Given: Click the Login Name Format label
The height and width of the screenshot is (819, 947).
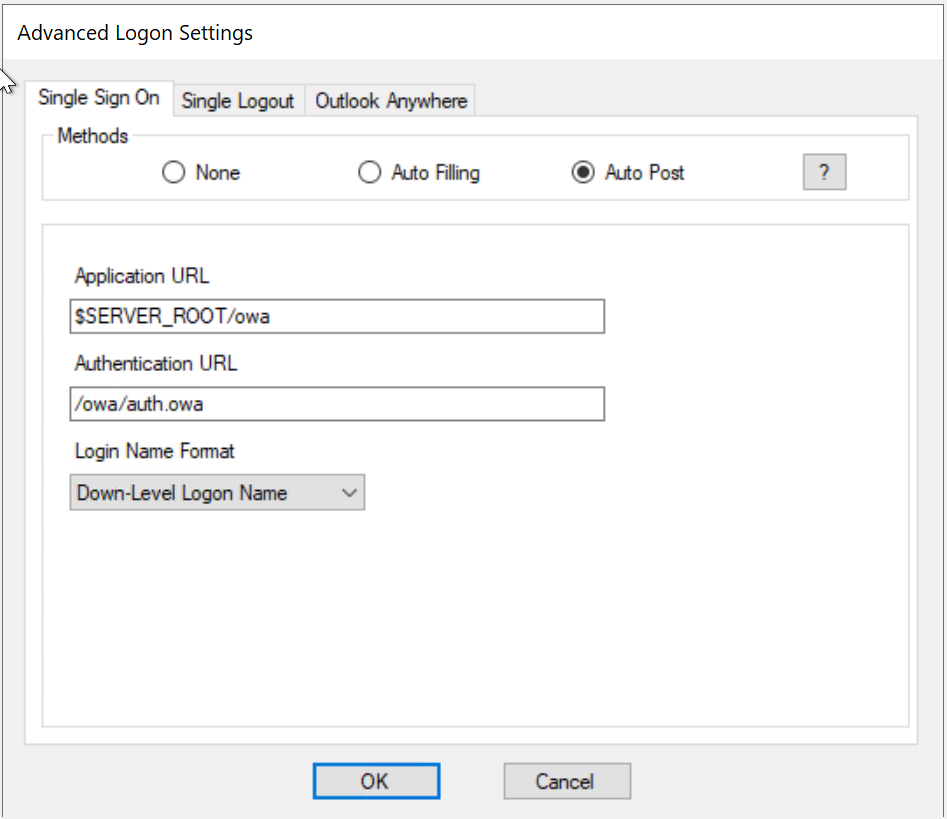Looking at the screenshot, I should 154,451.
